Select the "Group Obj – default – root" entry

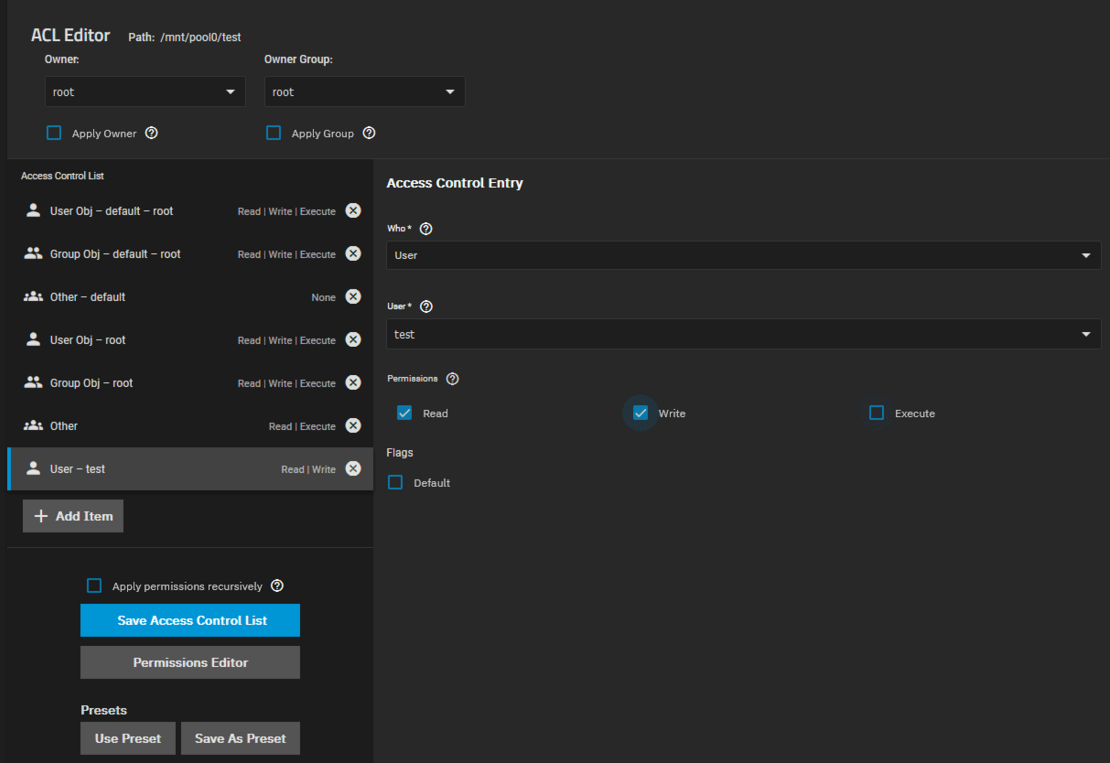(x=150, y=253)
